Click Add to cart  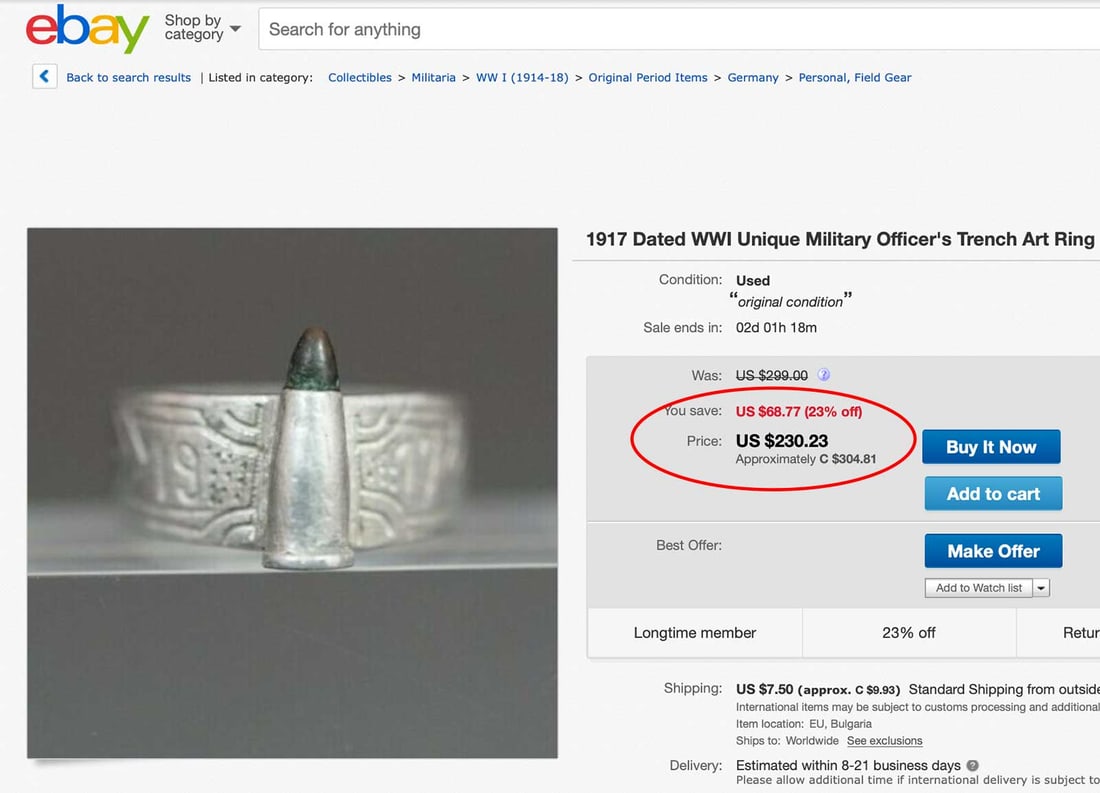[992, 493]
